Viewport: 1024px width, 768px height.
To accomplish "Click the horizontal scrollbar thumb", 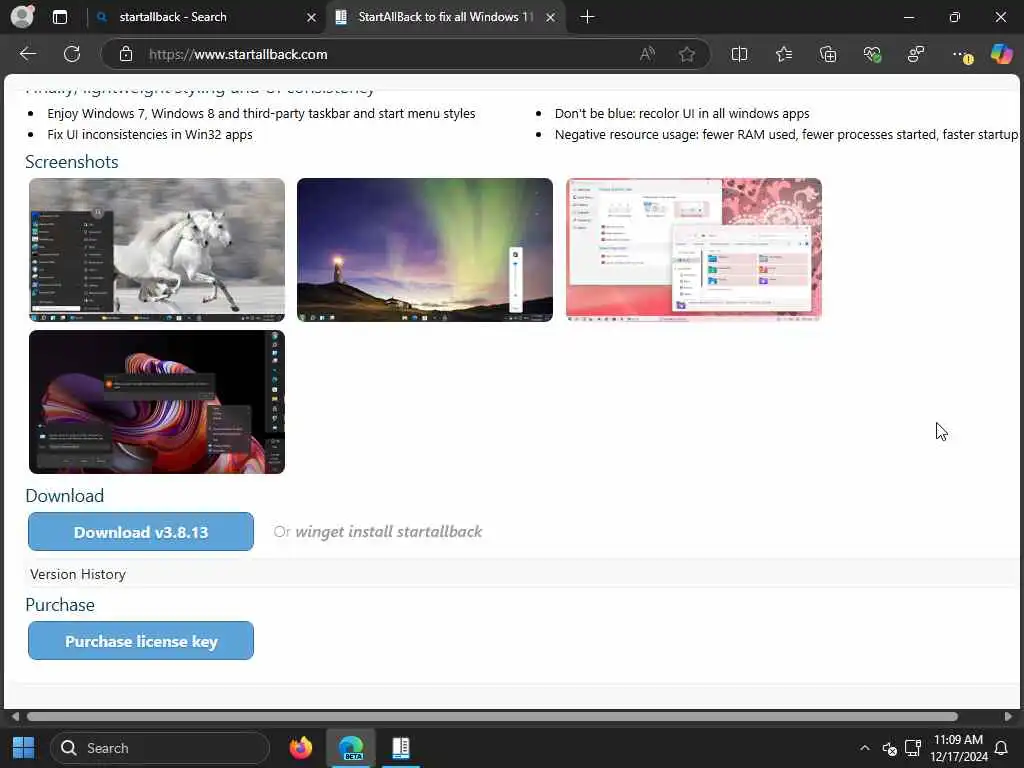I will [x=492, y=716].
